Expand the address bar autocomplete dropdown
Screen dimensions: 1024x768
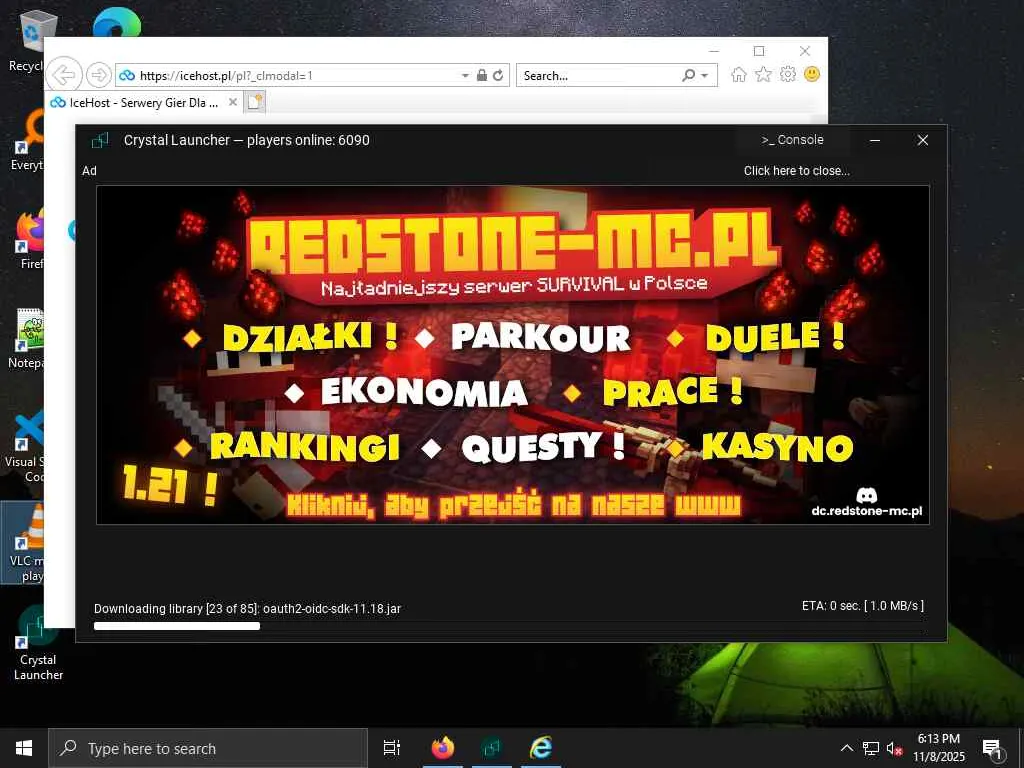coord(465,76)
